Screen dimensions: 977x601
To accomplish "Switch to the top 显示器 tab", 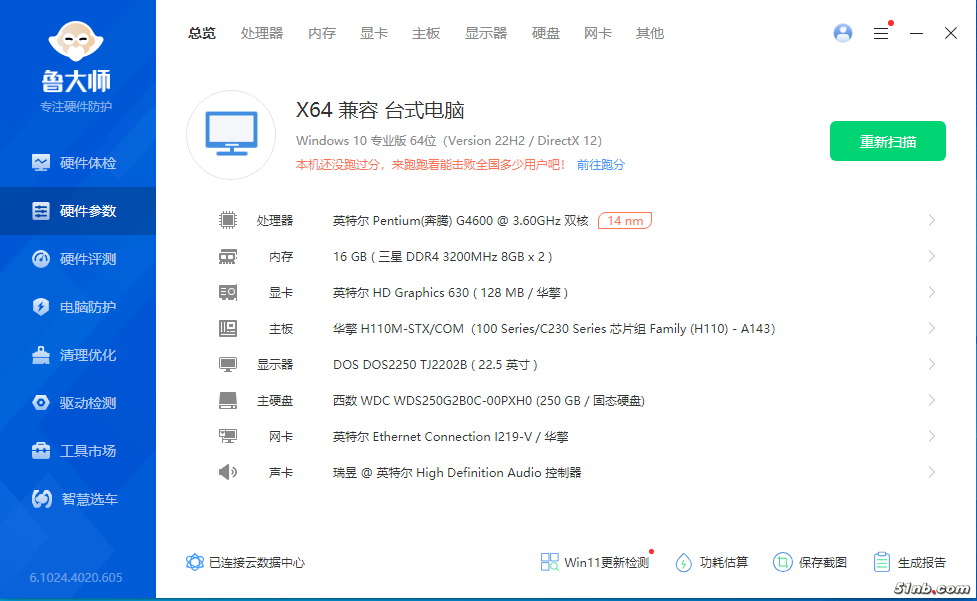I will click(486, 33).
